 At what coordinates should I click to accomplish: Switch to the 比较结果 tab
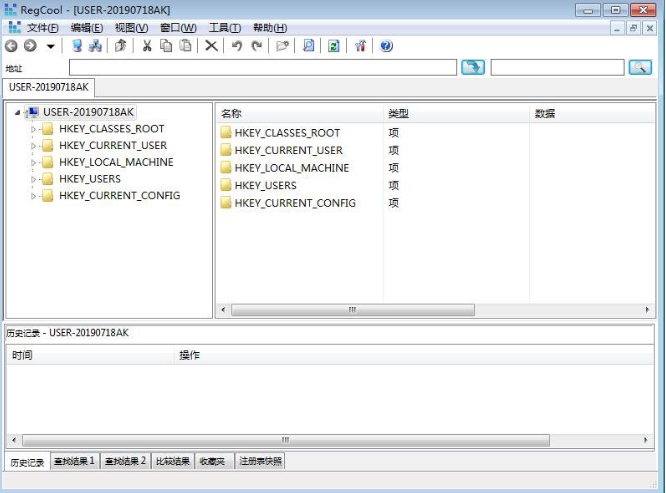click(172, 461)
